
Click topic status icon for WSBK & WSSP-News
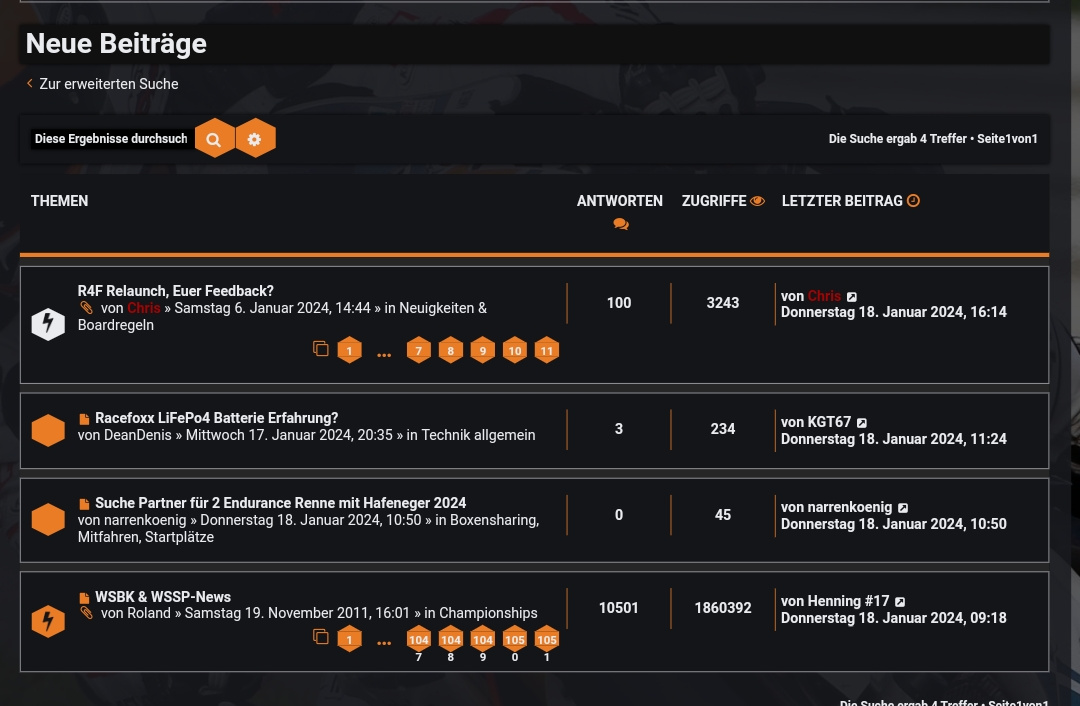pos(48,621)
